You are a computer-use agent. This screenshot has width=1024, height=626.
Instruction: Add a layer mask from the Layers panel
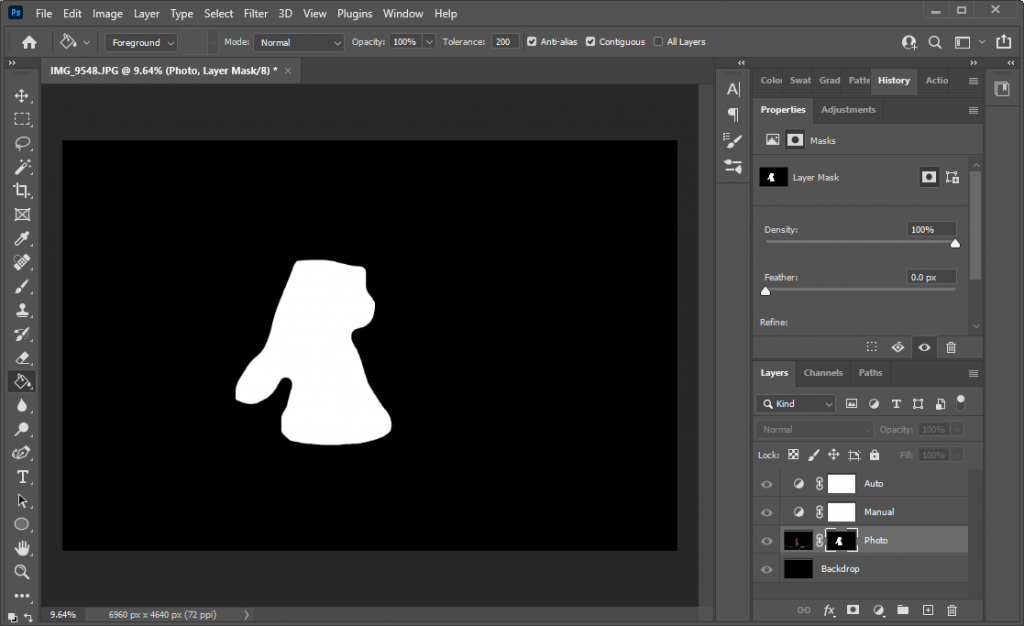(x=853, y=610)
